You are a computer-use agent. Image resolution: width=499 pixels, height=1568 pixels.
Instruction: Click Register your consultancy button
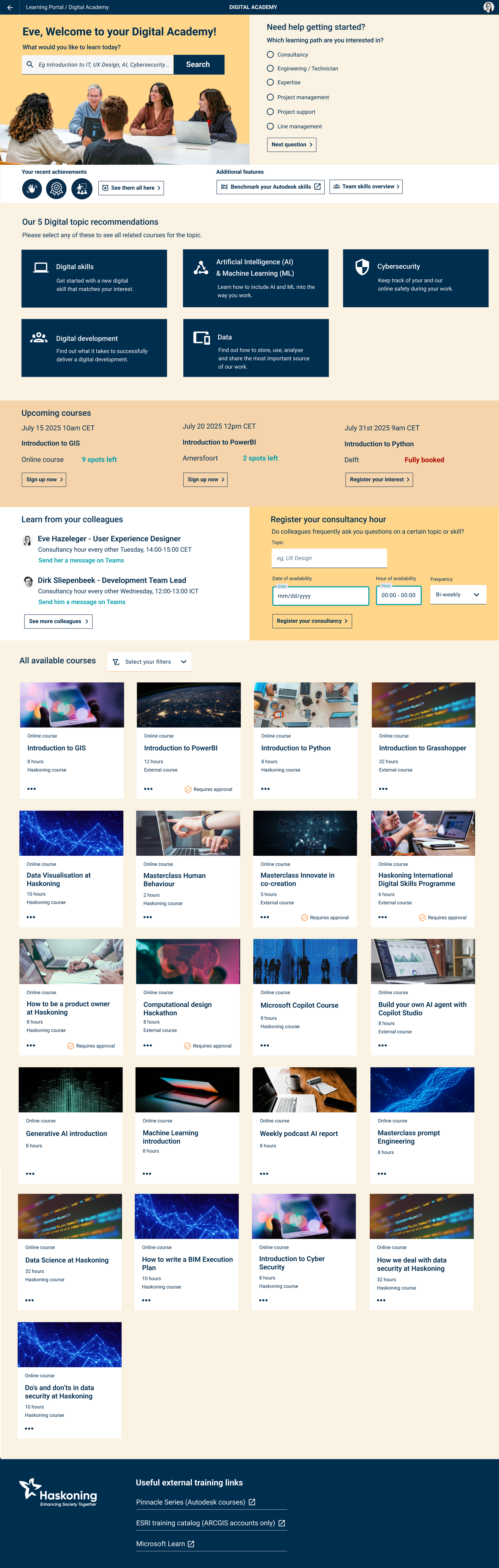click(312, 621)
